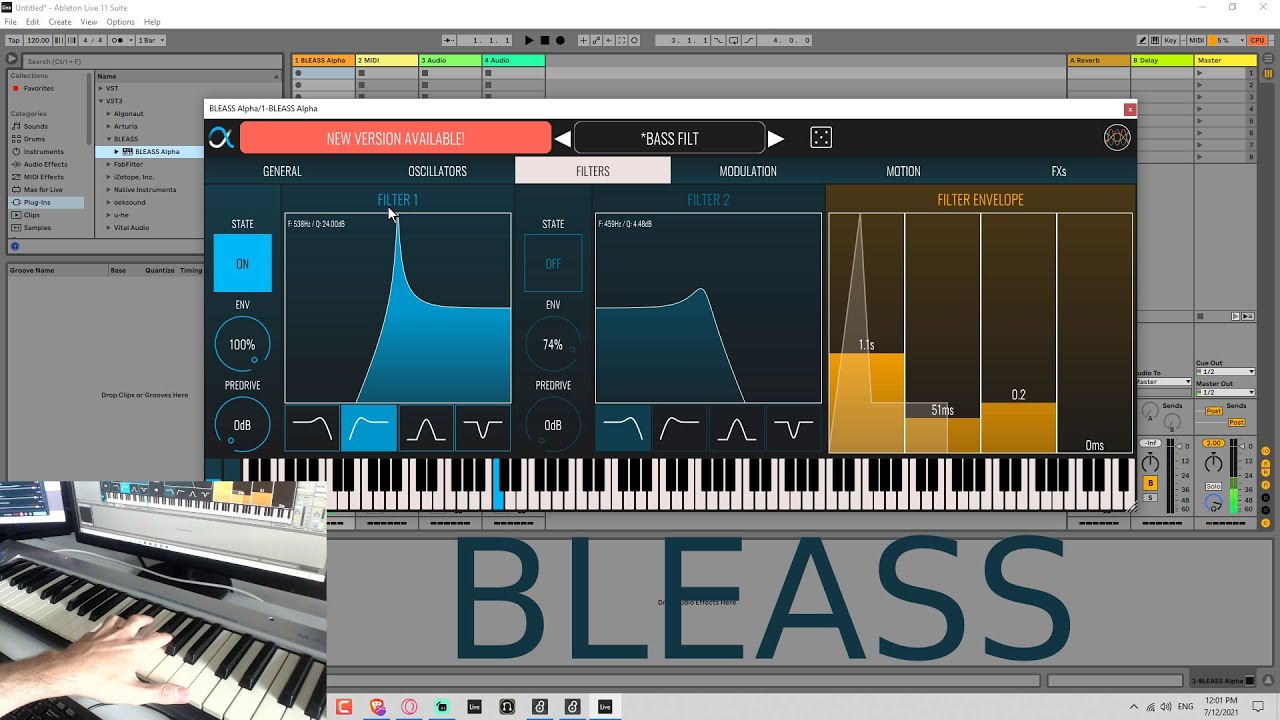The width and height of the screenshot is (1280, 720).
Task: Open the waveform visualizer icon in plugin
Action: (1117, 138)
